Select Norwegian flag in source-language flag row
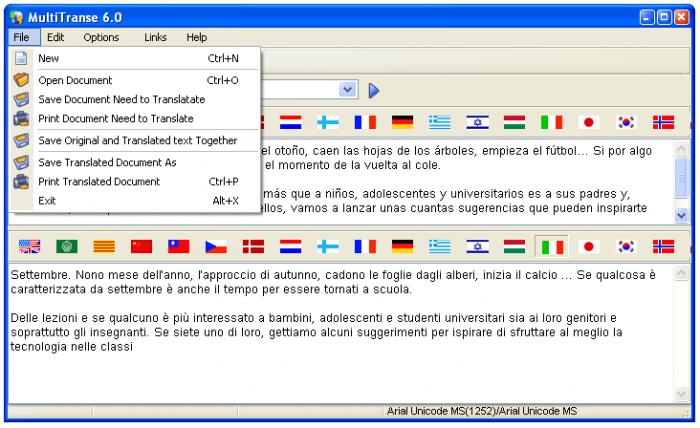Screen dimensions: 700x428 (x=663, y=122)
